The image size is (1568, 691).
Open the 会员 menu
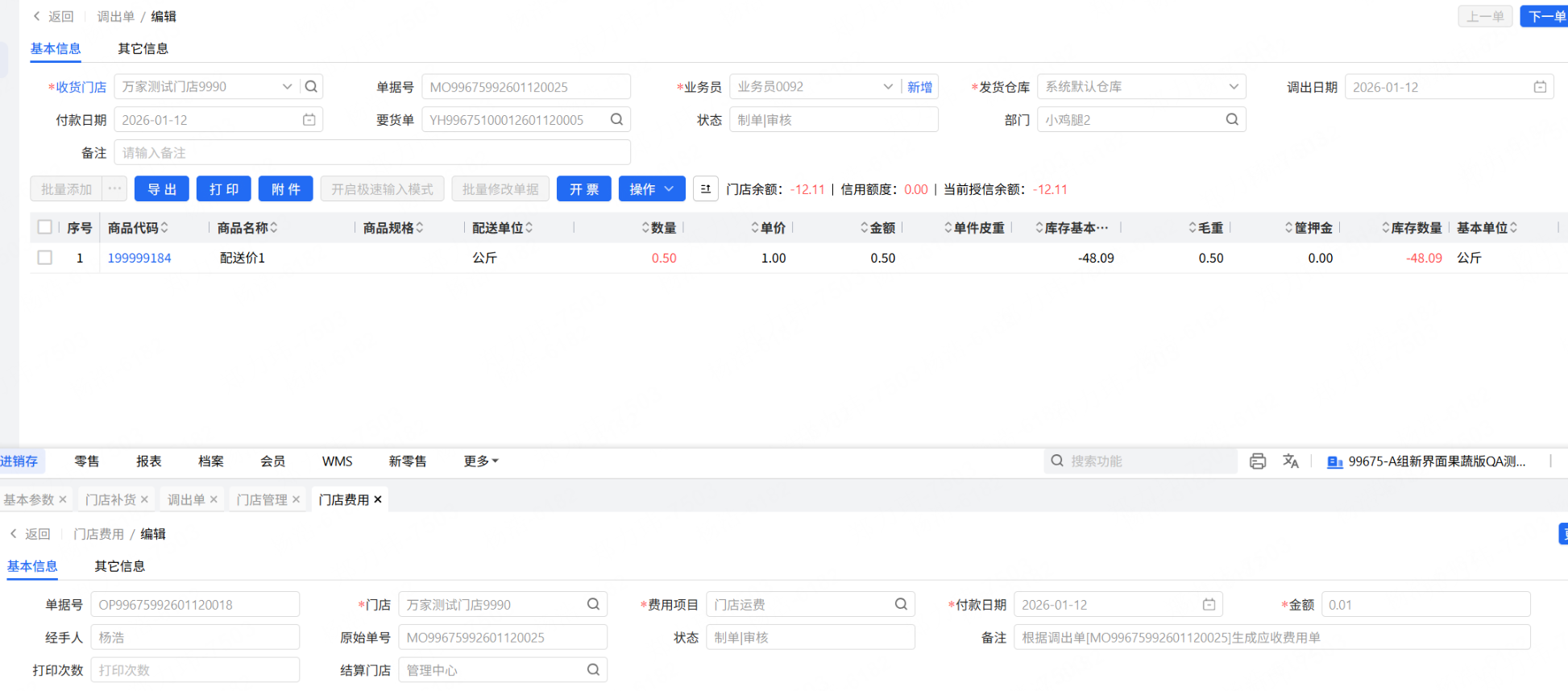(273, 461)
